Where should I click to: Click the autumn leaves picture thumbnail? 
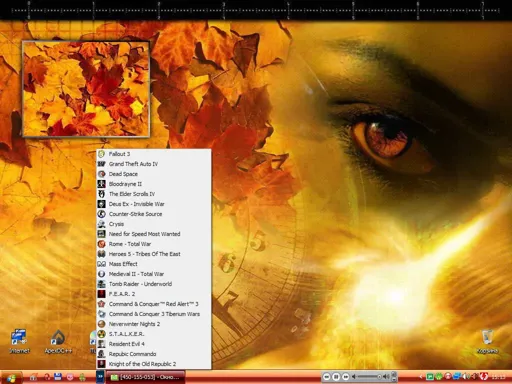(x=86, y=89)
